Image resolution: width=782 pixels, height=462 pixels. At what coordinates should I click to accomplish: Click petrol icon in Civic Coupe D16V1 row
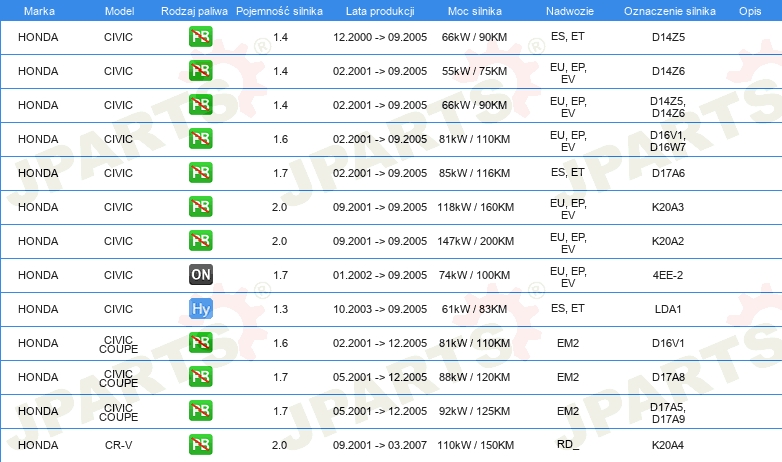tap(200, 342)
